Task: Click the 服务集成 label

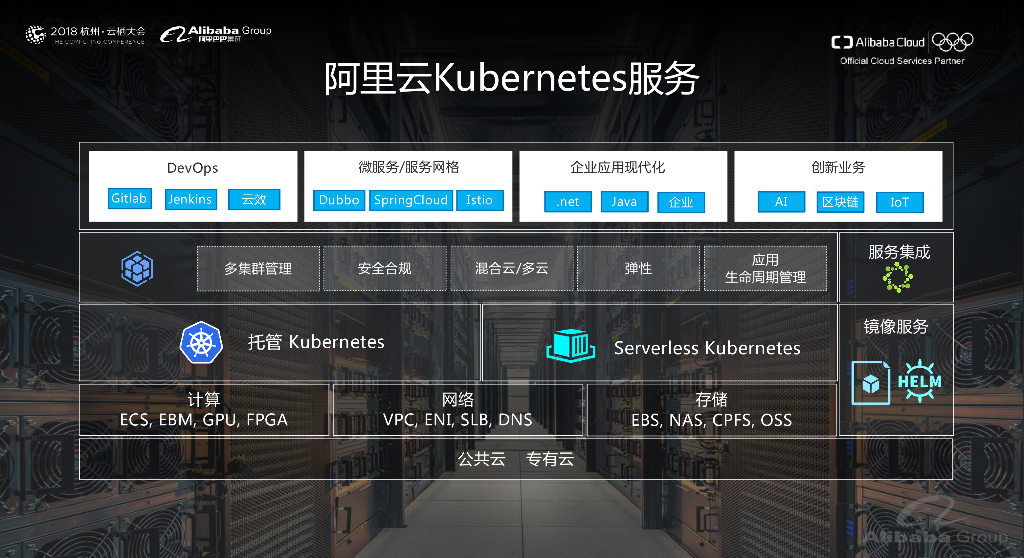Action: click(899, 252)
